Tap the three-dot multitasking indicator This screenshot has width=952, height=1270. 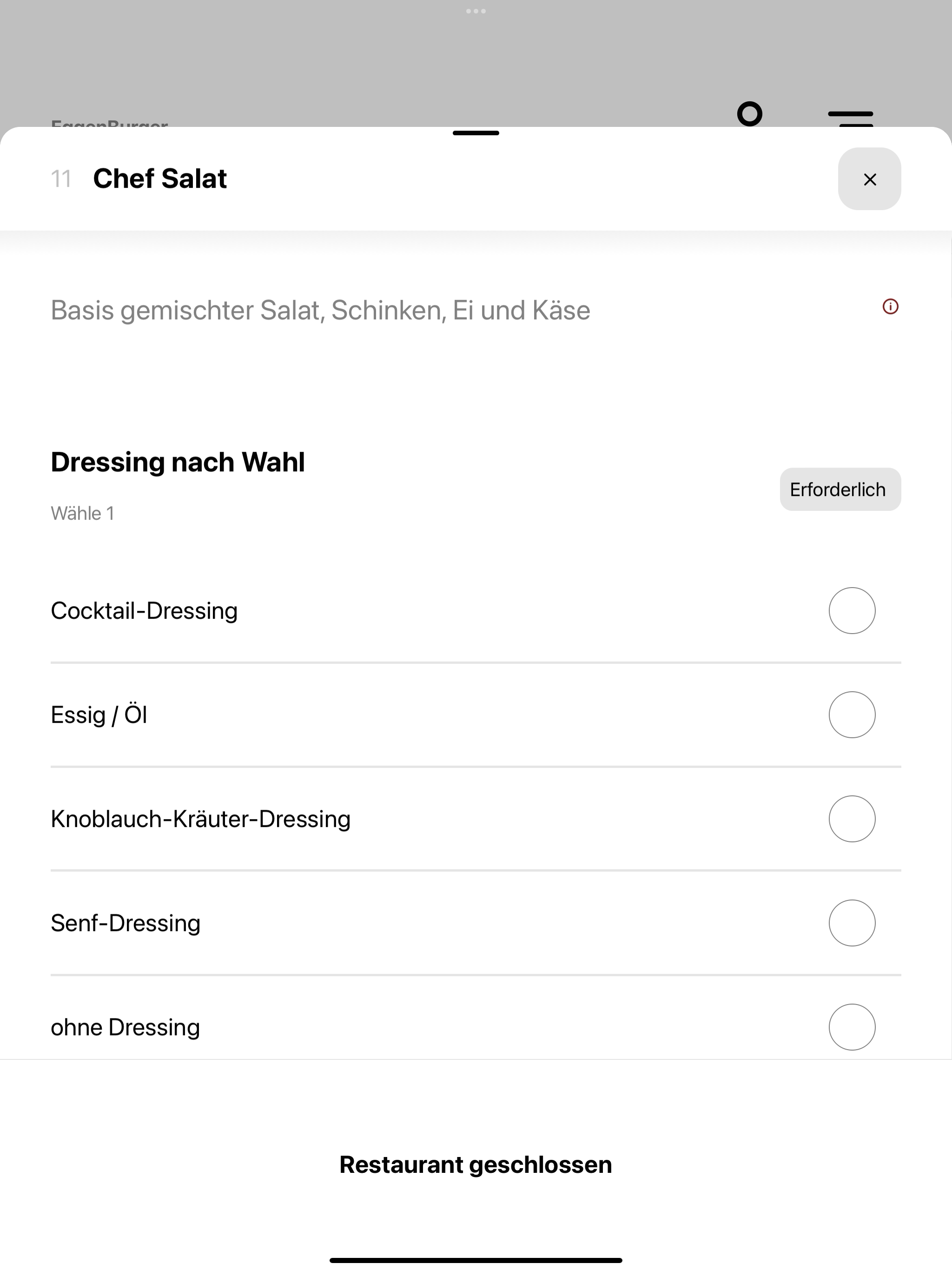click(x=476, y=11)
